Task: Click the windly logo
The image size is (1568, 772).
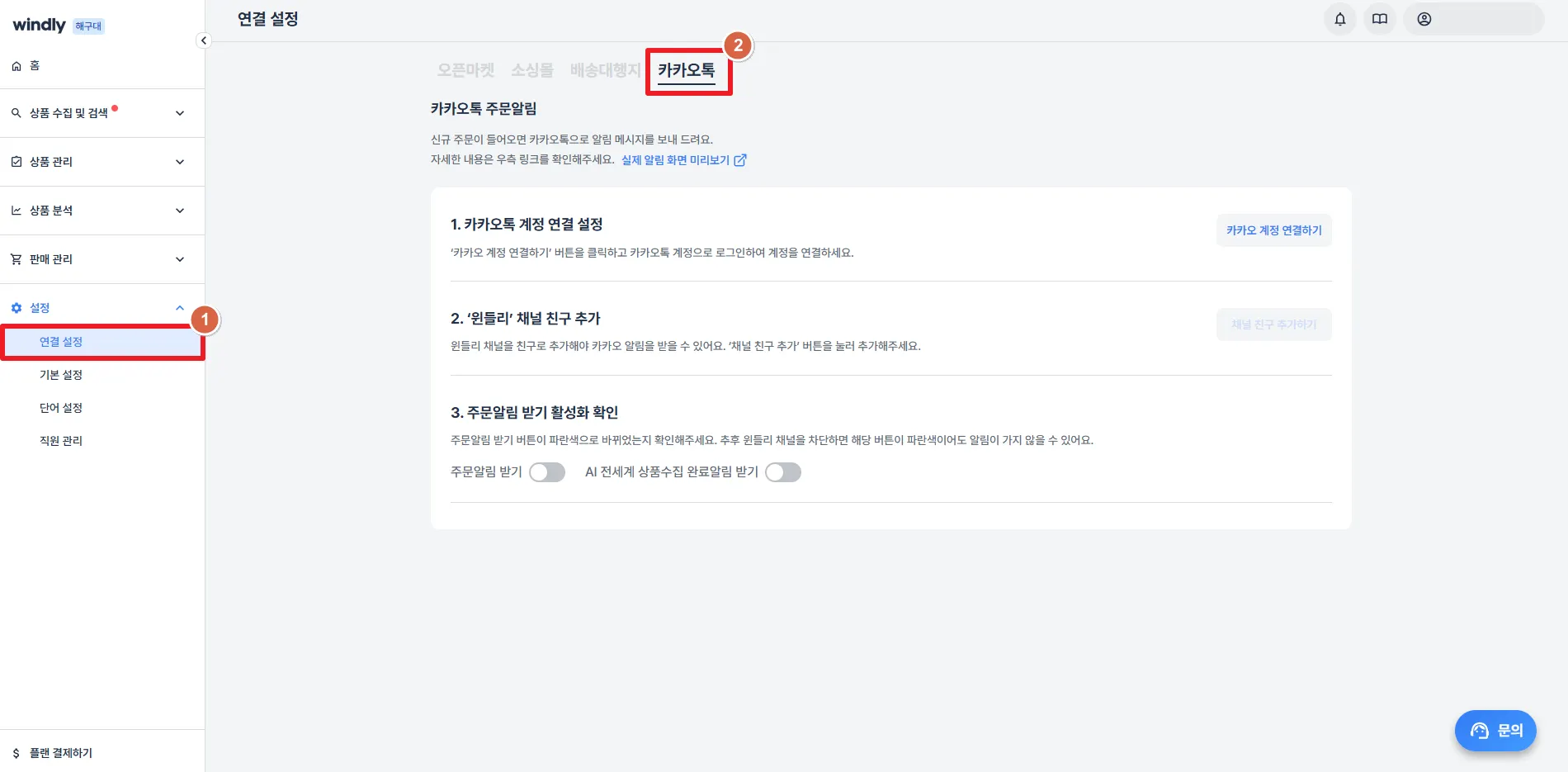Action: [x=39, y=25]
